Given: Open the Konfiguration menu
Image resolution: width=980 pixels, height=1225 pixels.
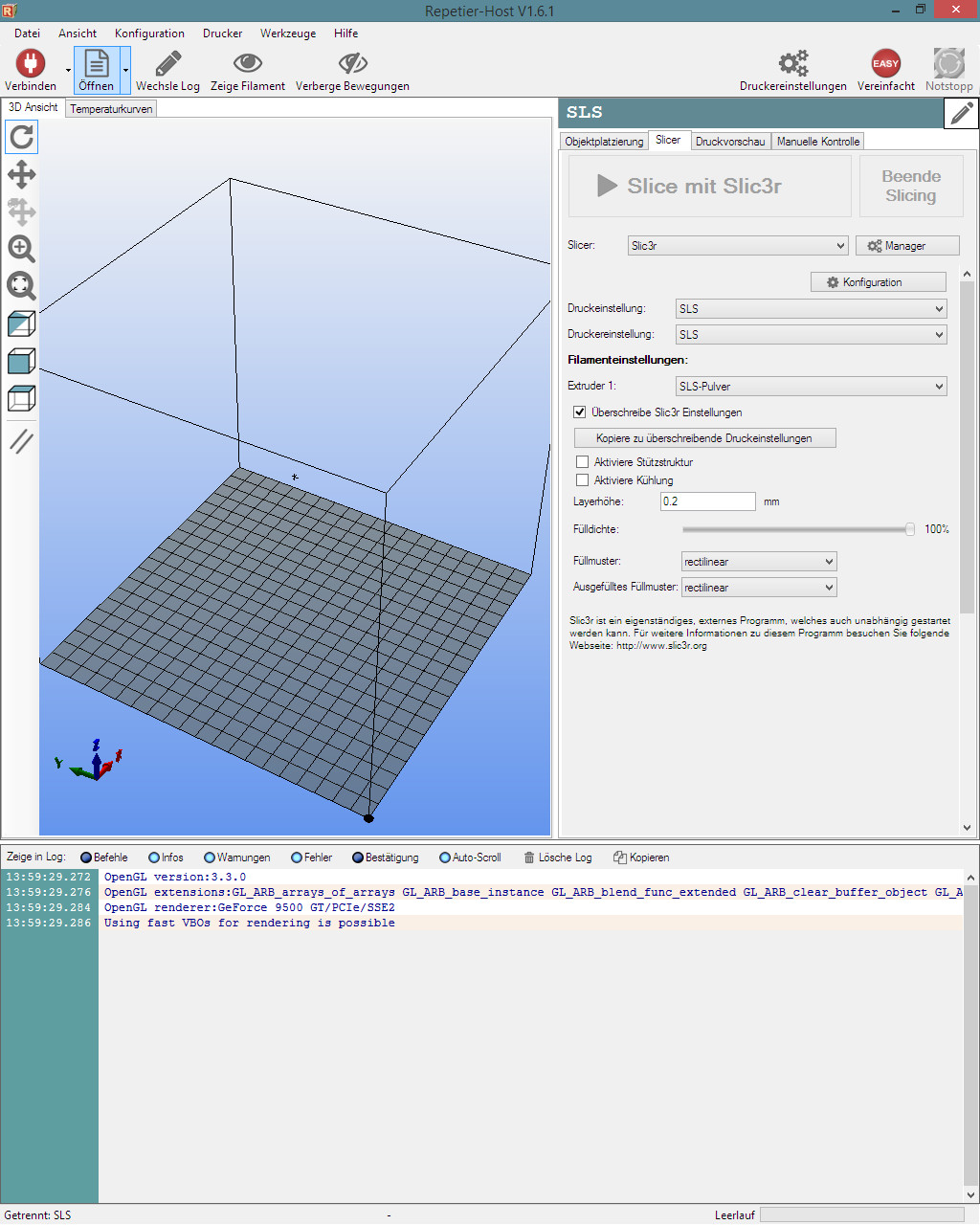Looking at the screenshot, I should coord(149,33).
